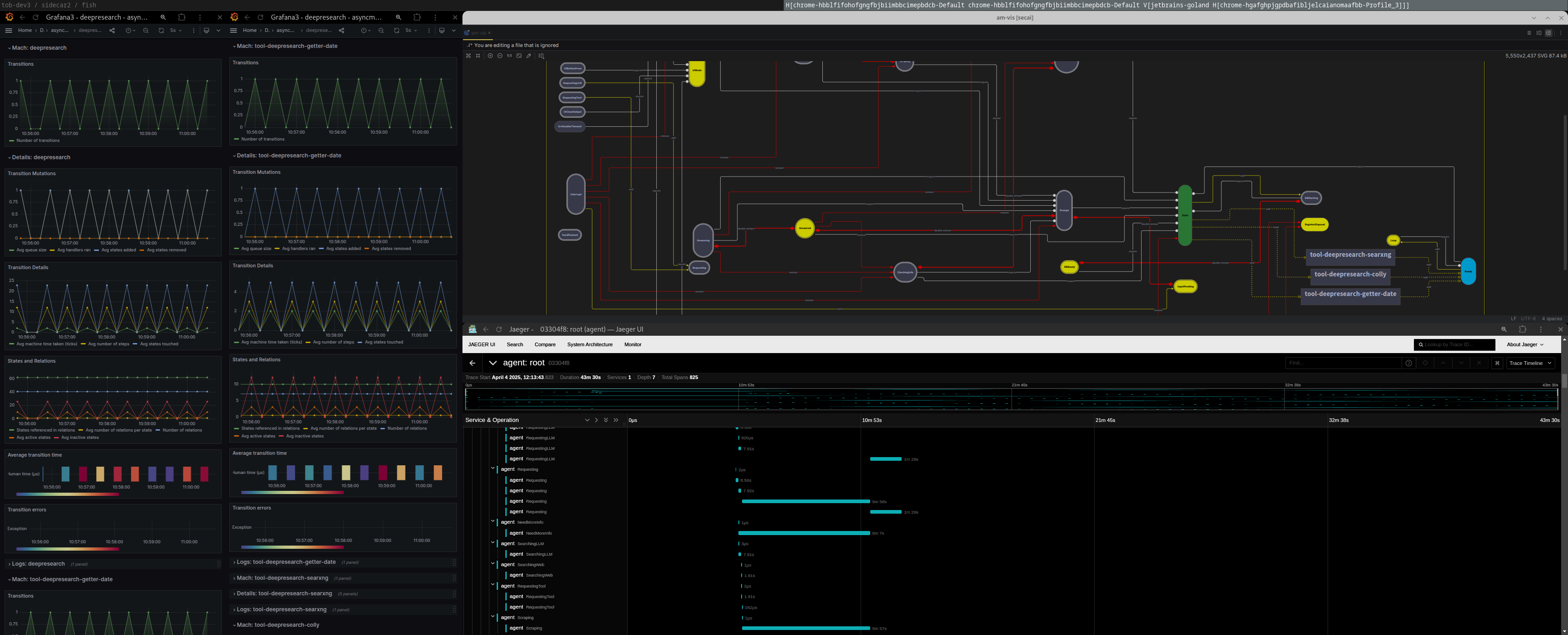This screenshot has width=1568, height=635.
Task: Click zoom out time range in right Grafana
Action: 381,31
